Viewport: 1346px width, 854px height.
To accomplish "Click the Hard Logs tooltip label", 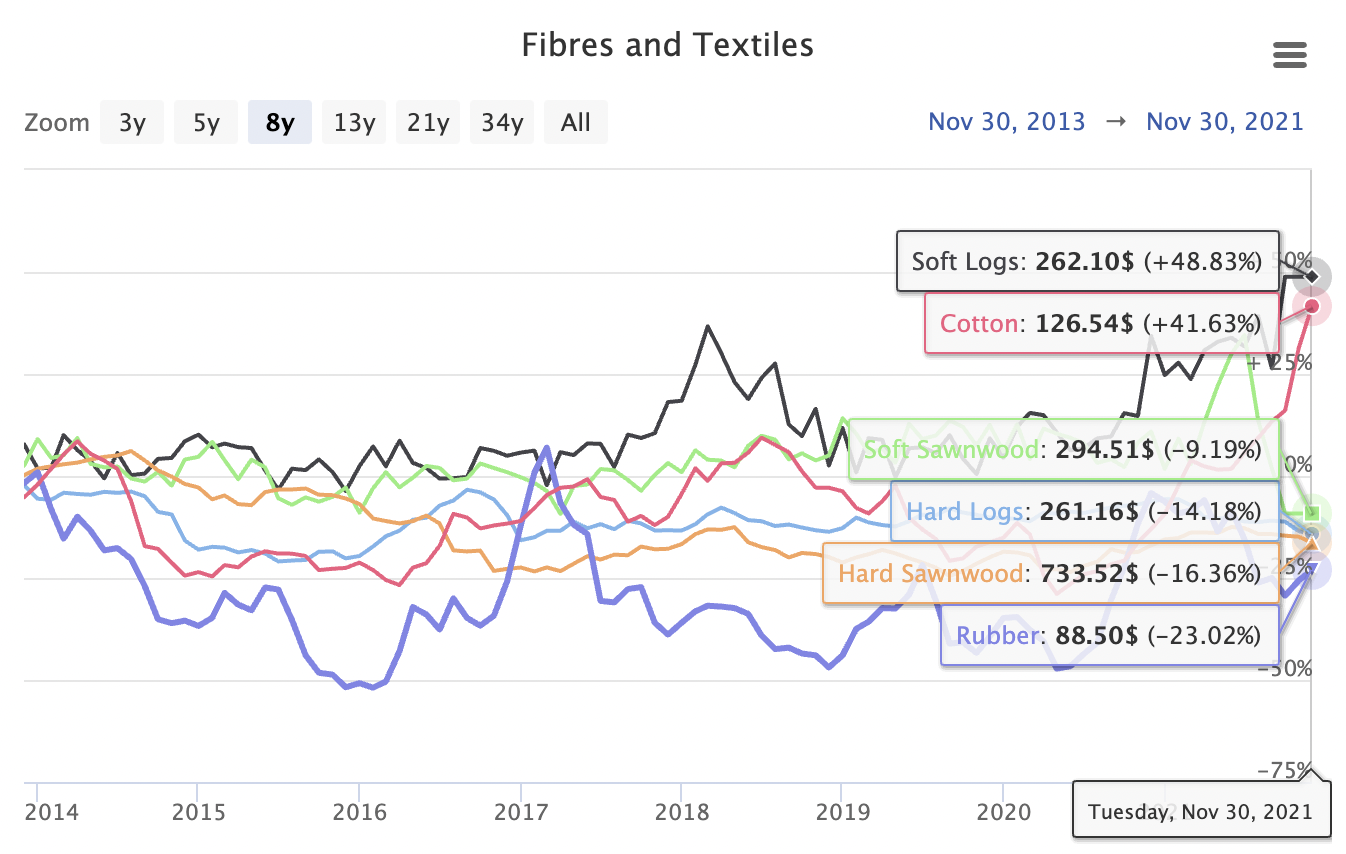I will click(x=1084, y=512).
